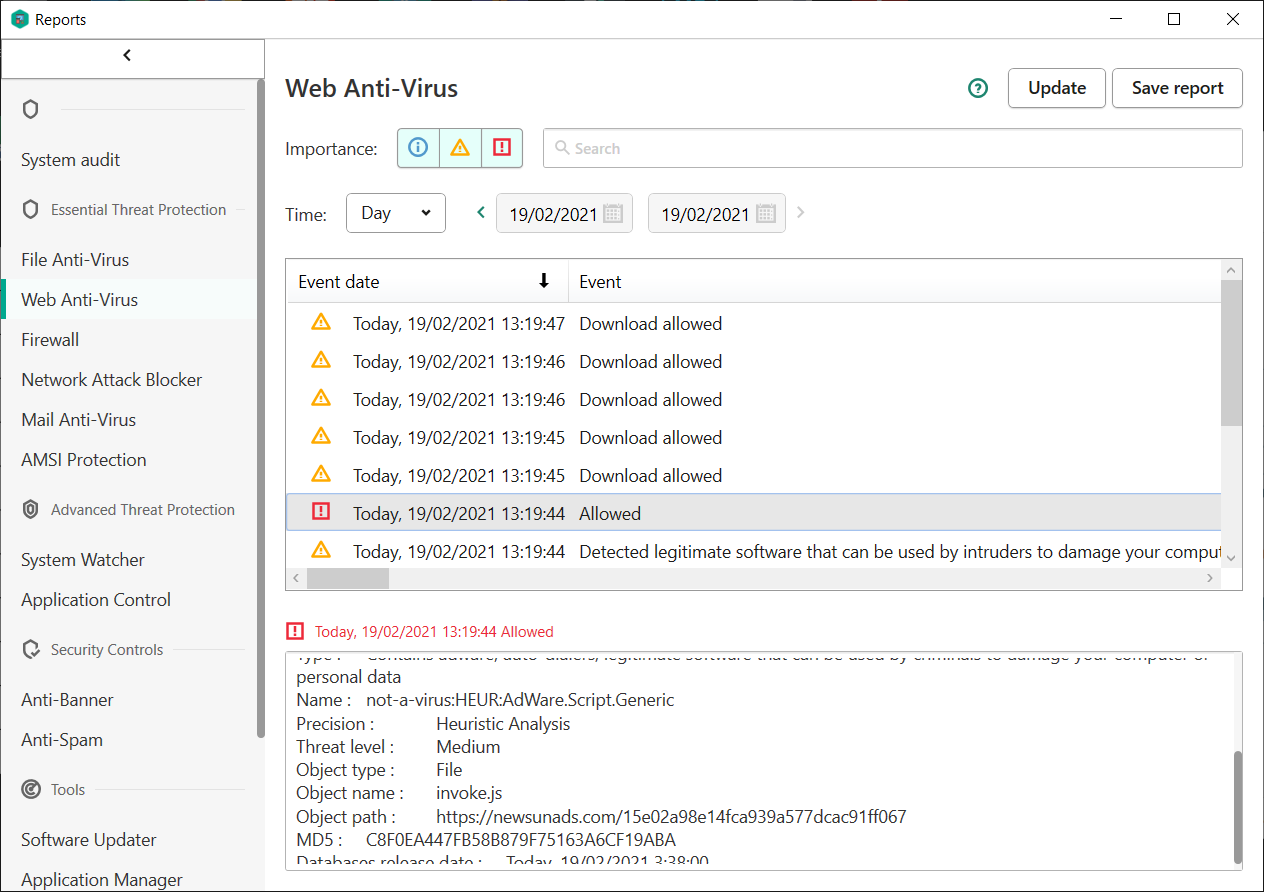Toggle the warning events importance filter

460,148
